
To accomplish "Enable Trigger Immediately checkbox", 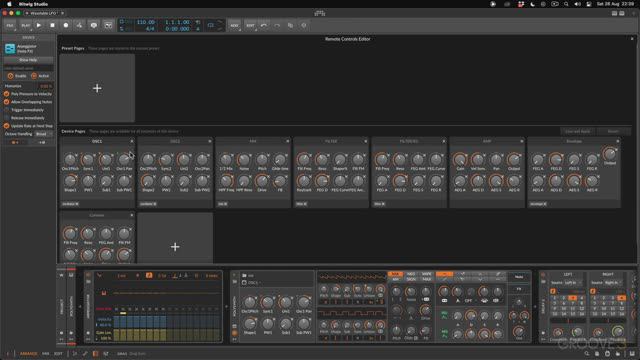I will point(7,110).
